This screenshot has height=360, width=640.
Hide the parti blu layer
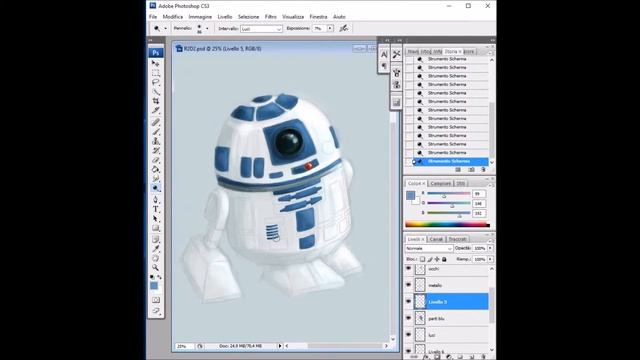point(409,318)
